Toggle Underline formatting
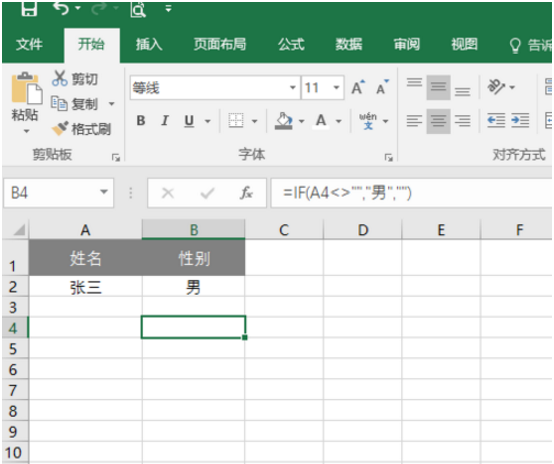The width and height of the screenshot is (554, 464). click(189, 121)
